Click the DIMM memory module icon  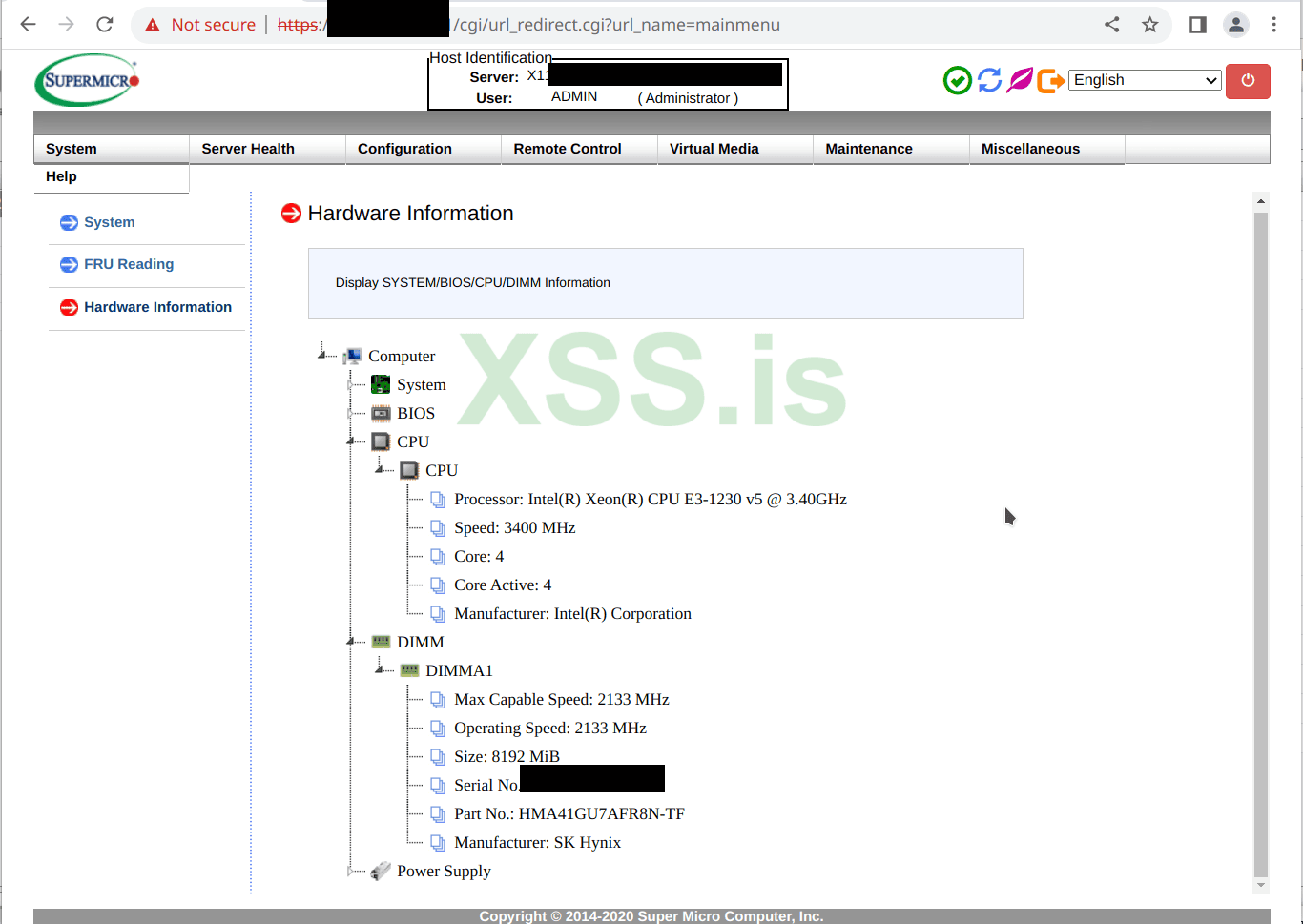point(382,641)
